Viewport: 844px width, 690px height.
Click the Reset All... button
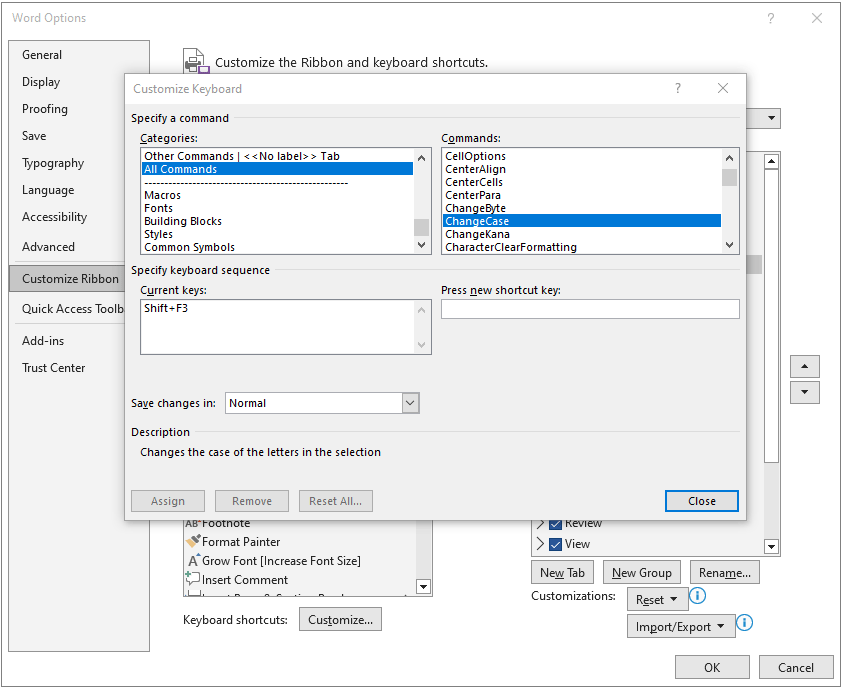tap(336, 501)
